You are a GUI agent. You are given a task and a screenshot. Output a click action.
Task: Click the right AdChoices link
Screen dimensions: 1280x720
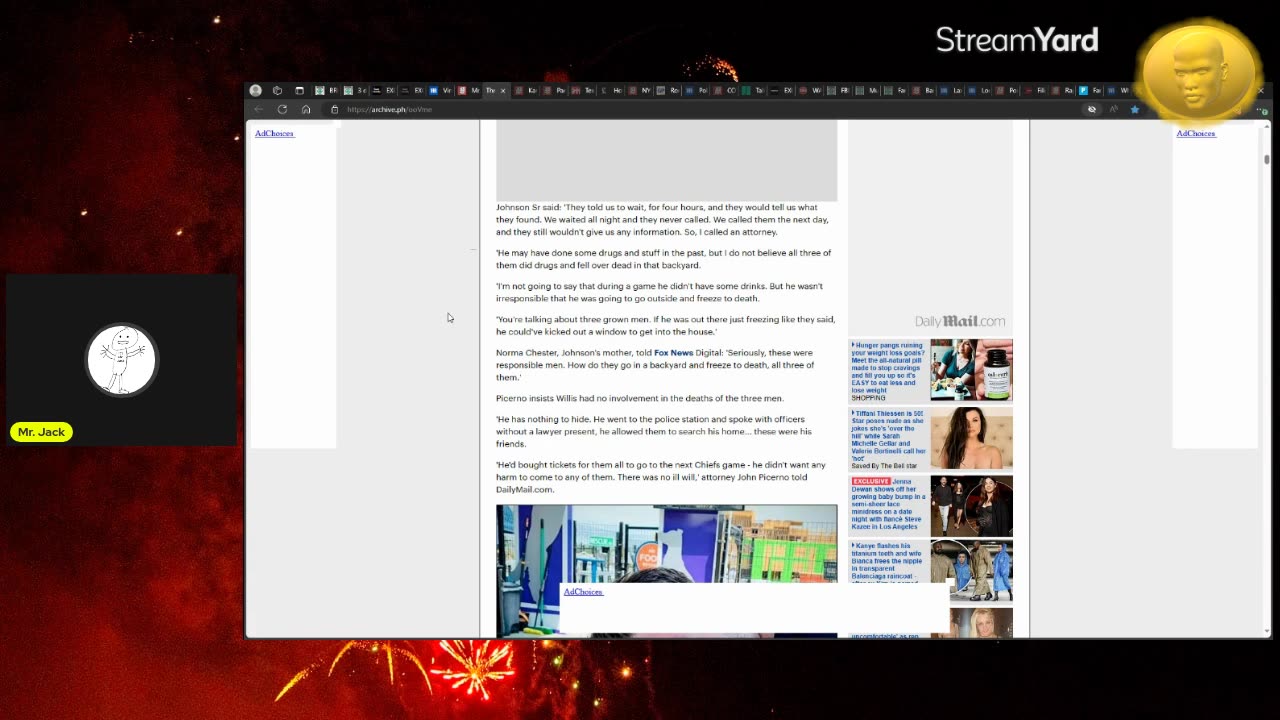pyautogui.click(x=1196, y=133)
